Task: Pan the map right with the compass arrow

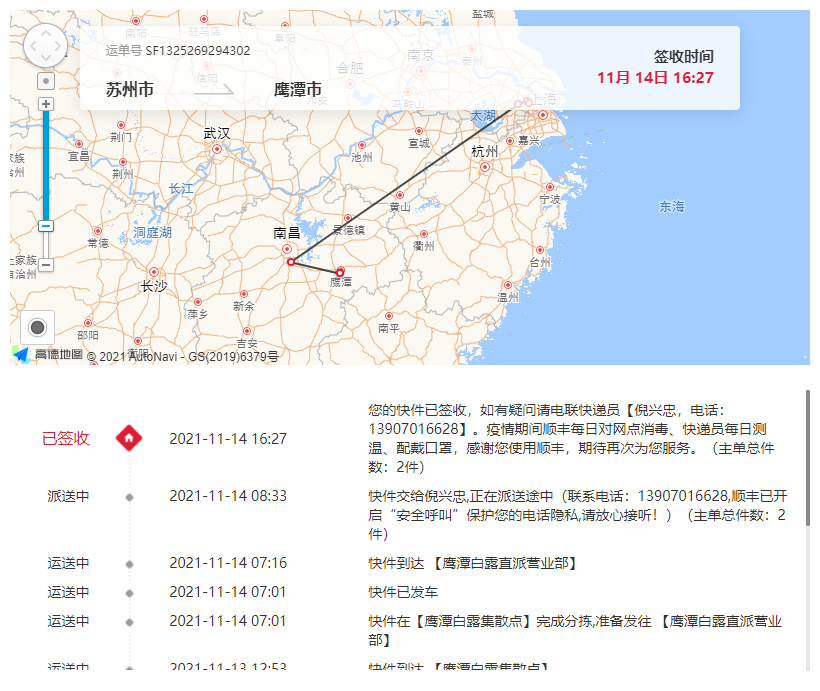Action: (x=58, y=46)
